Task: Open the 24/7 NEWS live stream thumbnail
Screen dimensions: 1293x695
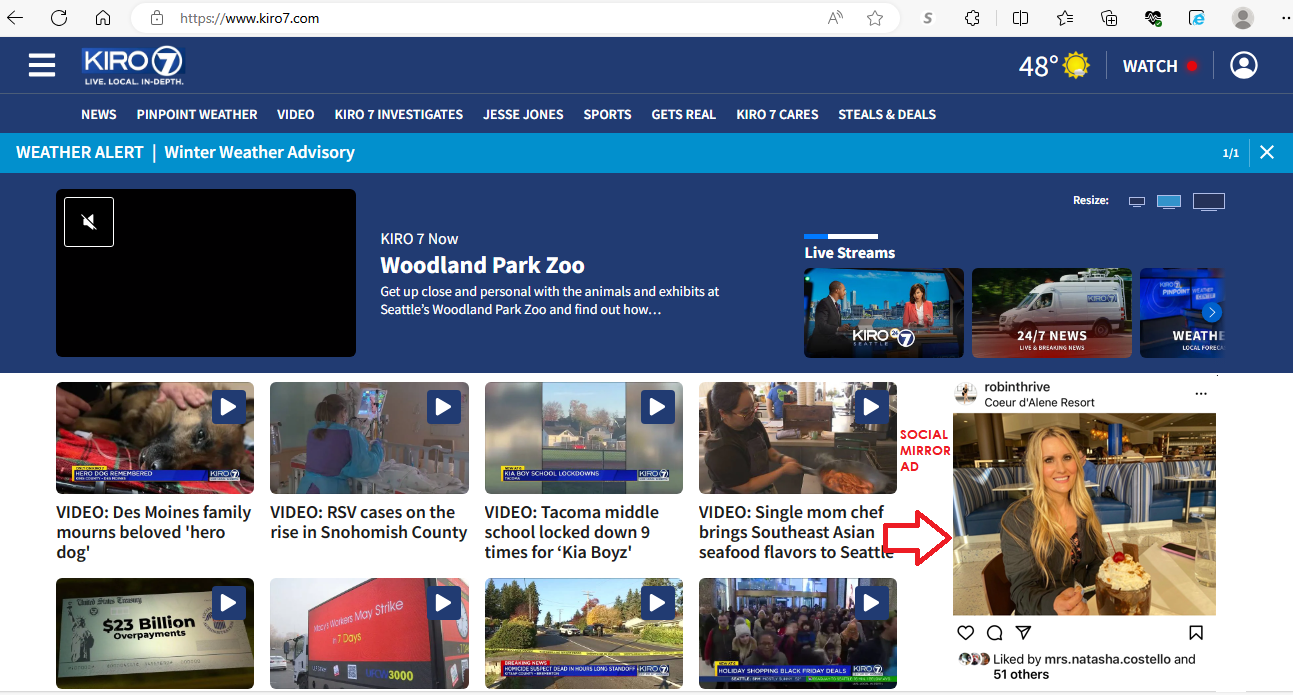Action: 1052,313
